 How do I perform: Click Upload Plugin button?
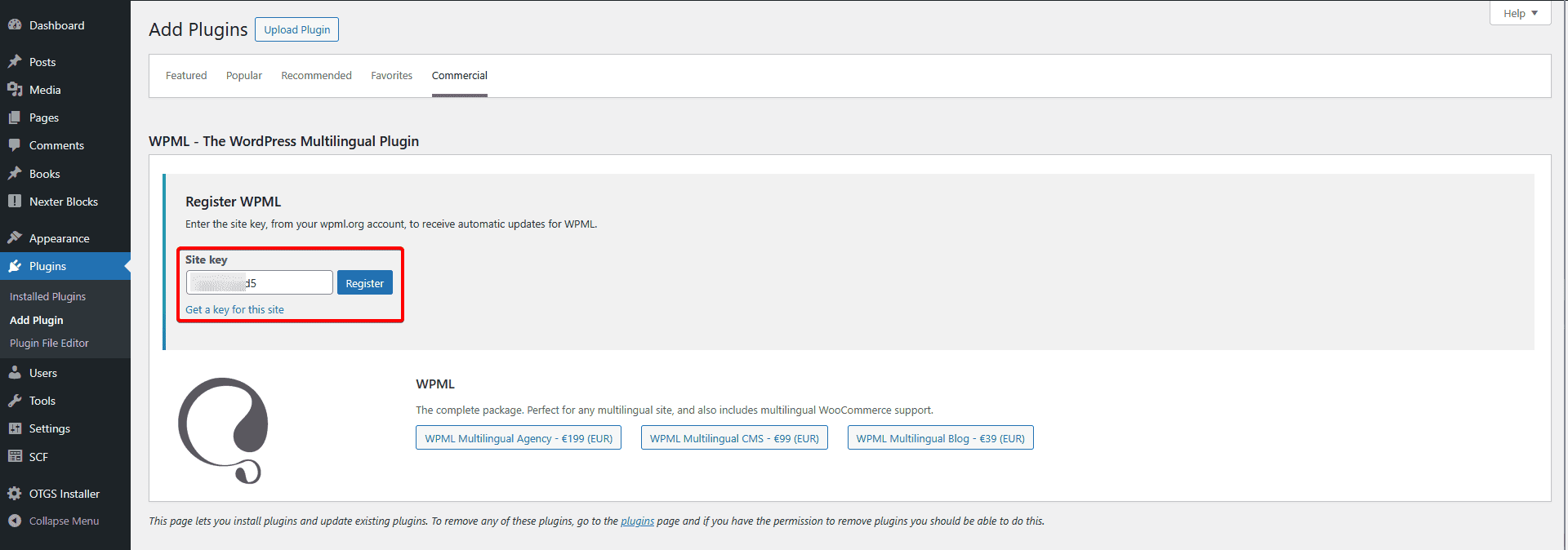[297, 29]
